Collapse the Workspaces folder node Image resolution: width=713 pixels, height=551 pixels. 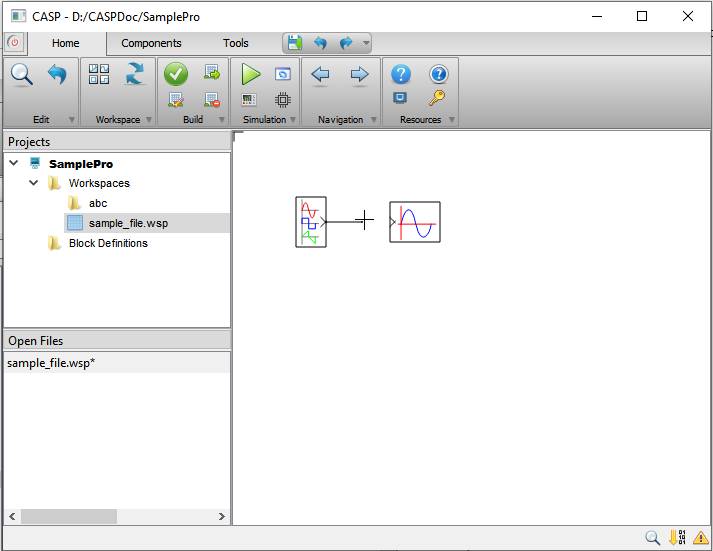click(x=34, y=183)
